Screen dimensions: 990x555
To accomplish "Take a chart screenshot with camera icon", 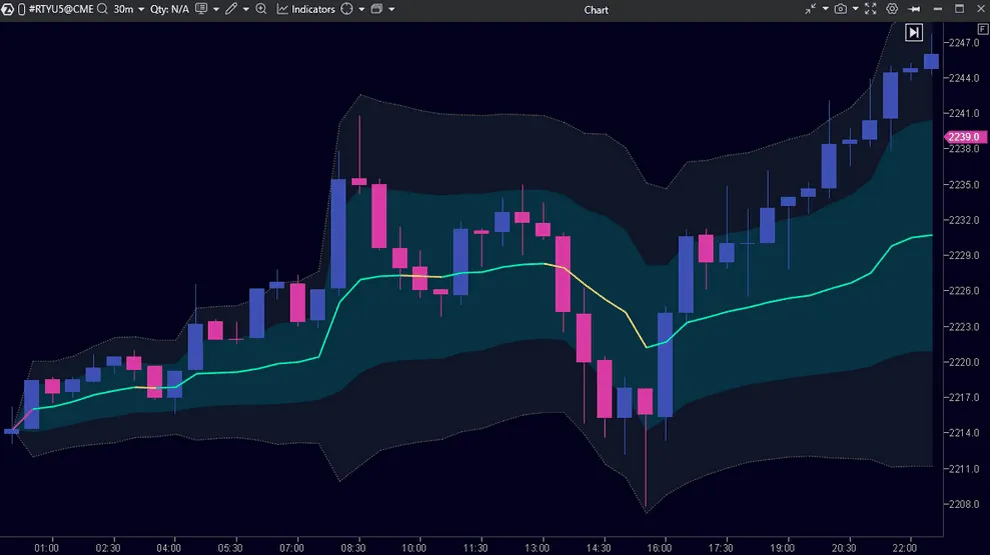I will tap(841, 9).
